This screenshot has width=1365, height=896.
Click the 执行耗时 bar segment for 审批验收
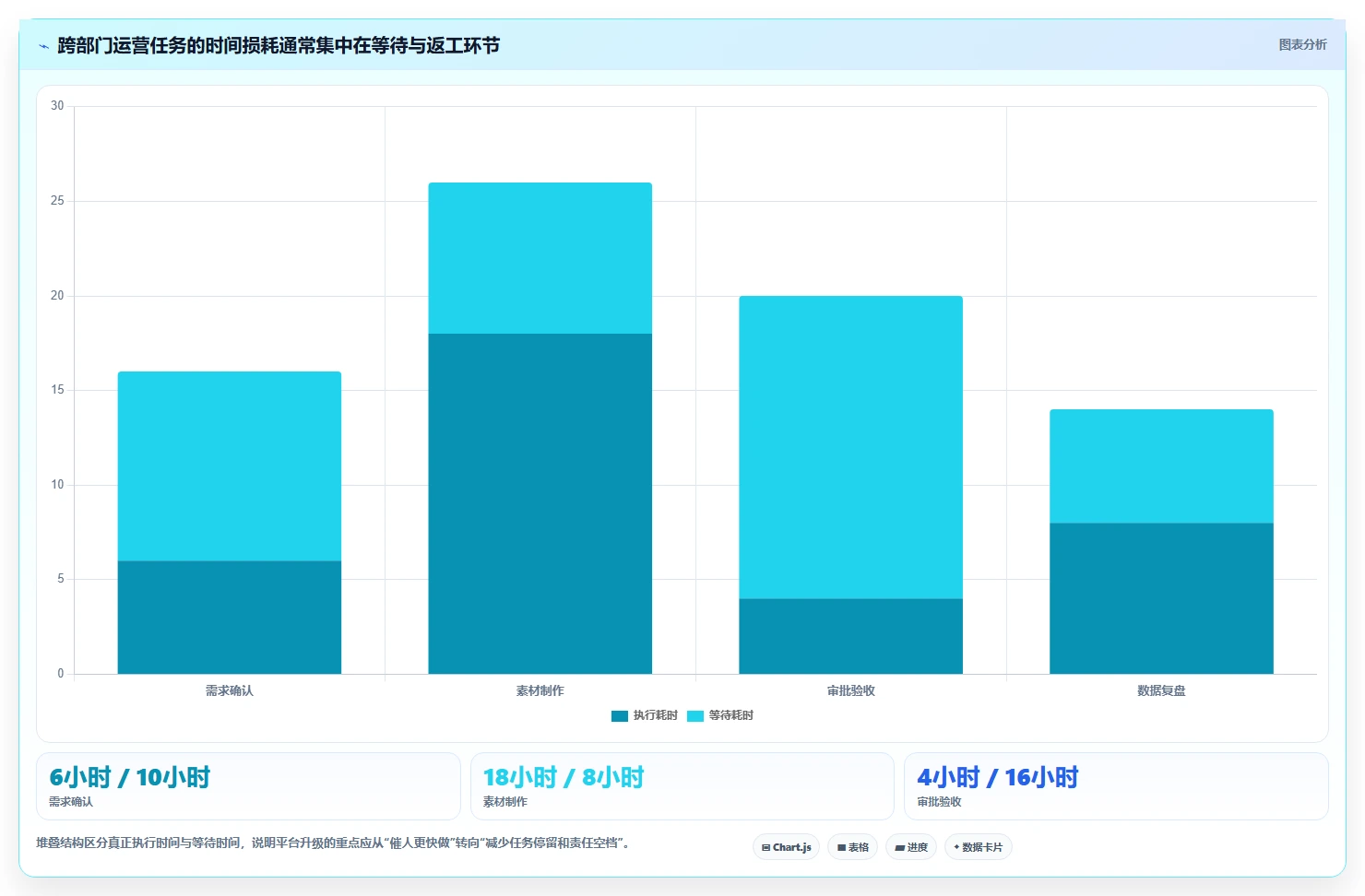(x=850, y=636)
